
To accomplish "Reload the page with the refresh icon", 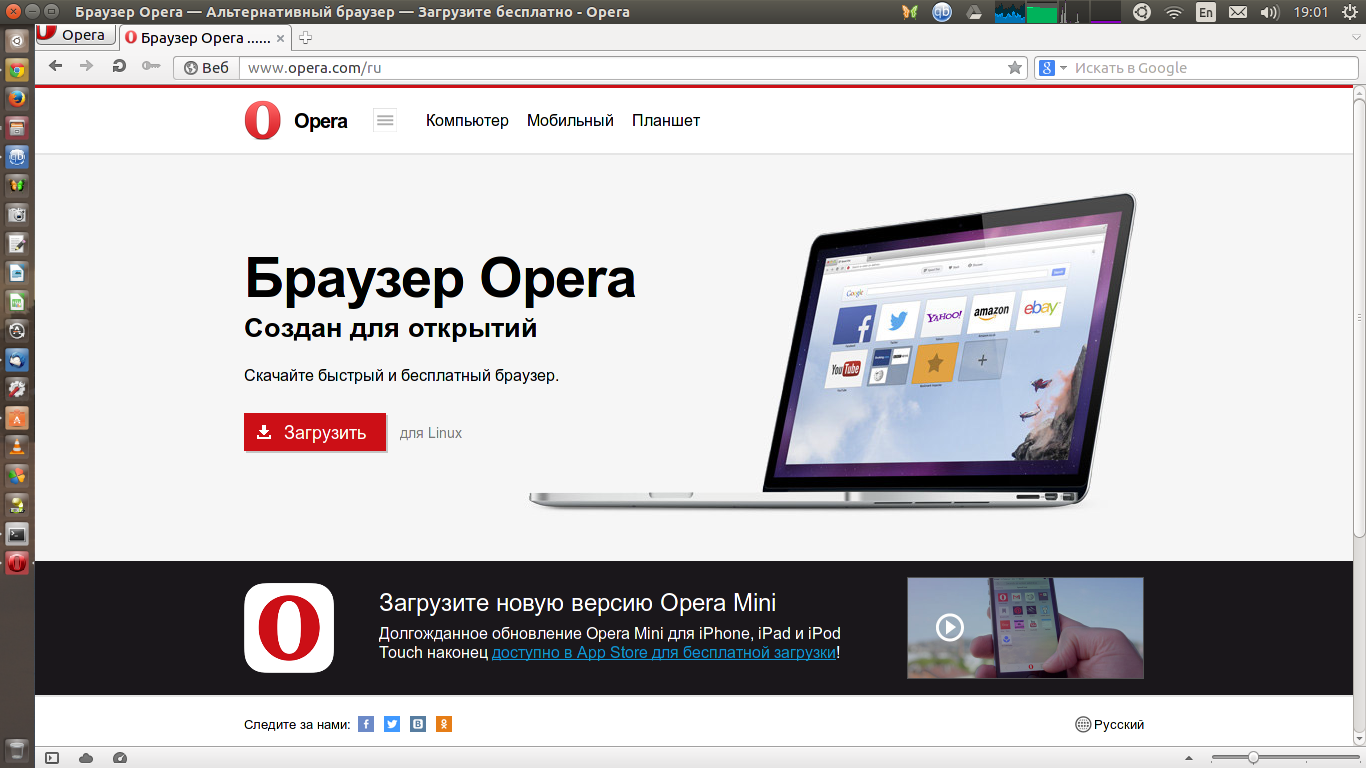I will coord(119,66).
